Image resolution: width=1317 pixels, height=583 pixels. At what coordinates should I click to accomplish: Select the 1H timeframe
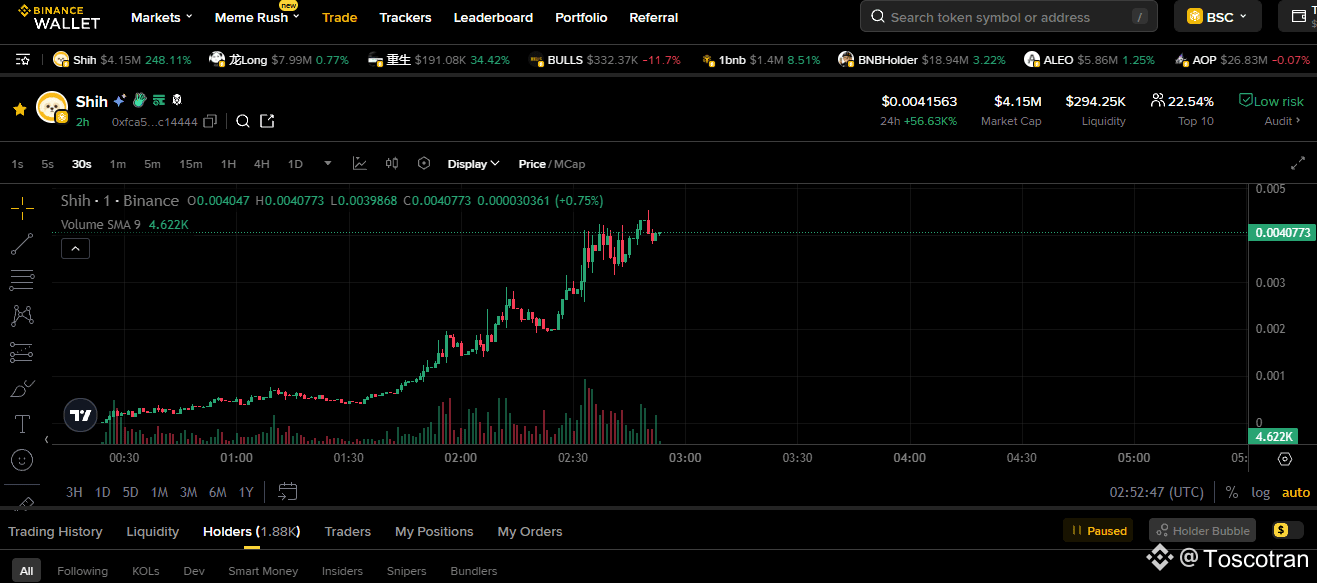coord(228,164)
